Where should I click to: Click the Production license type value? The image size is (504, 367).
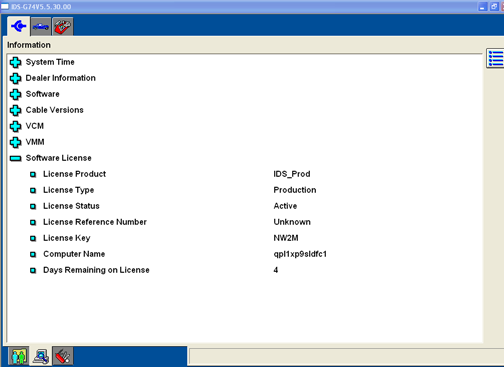click(x=295, y=190)
